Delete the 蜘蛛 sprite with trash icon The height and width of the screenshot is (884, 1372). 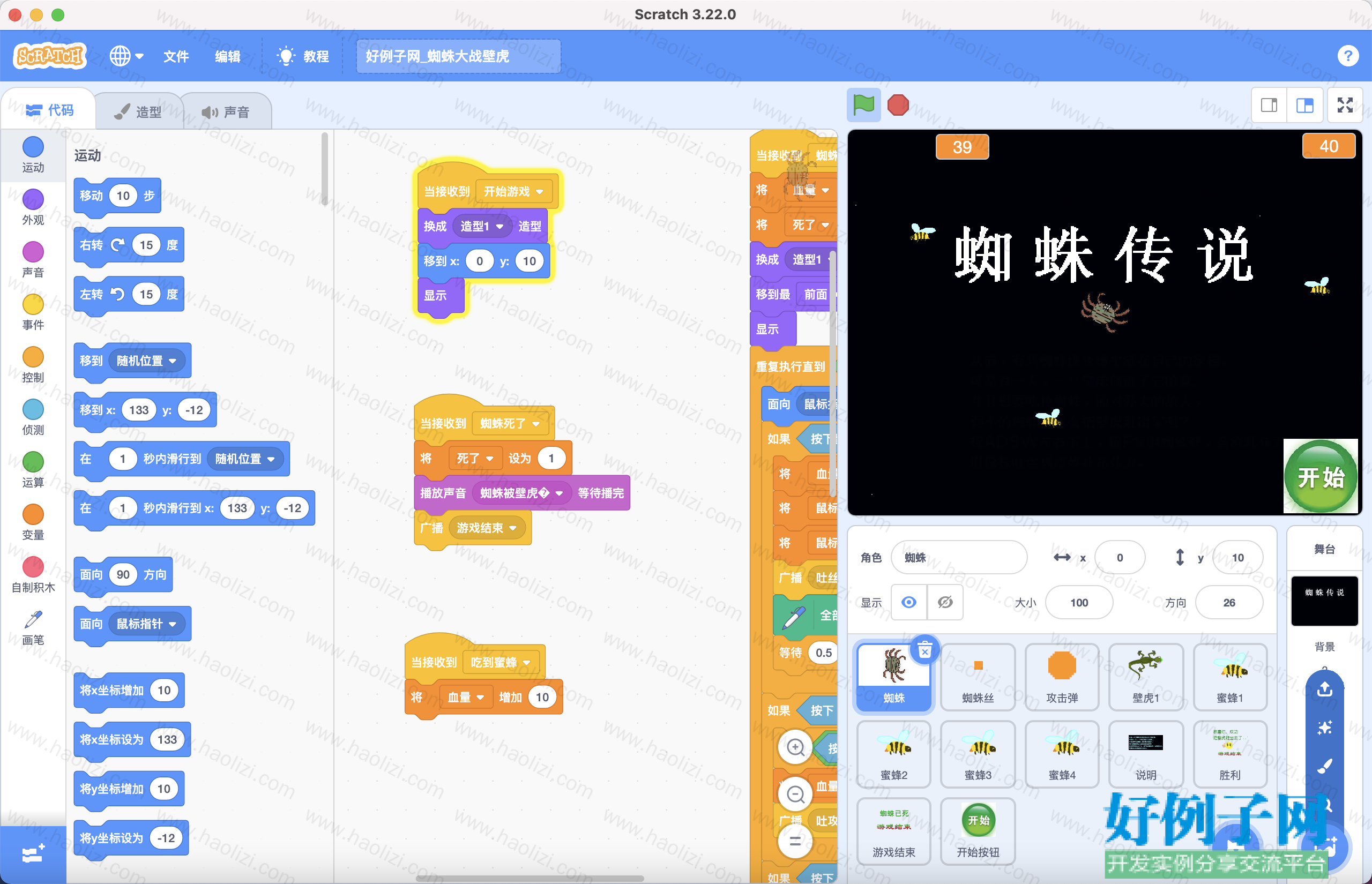925,650
